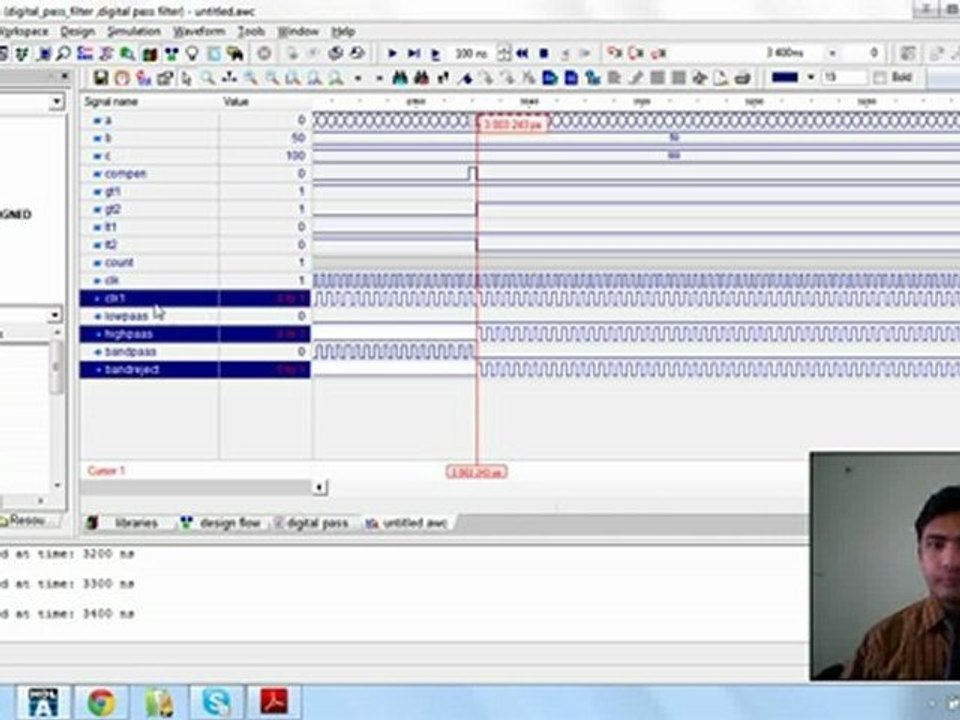This screenshot has height=720, width=960.
Task: Open the first small dropdown arrow after the zoom icons
Action: tap(358, 78)
